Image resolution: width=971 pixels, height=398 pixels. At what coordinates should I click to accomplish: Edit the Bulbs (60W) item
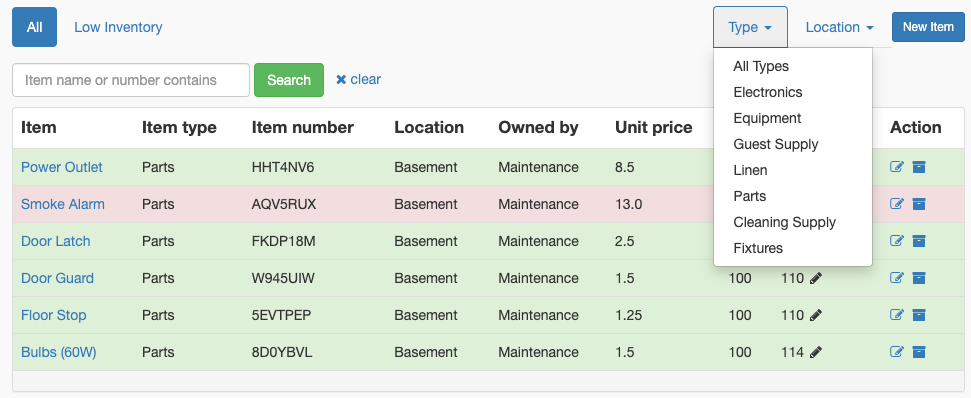897,352
